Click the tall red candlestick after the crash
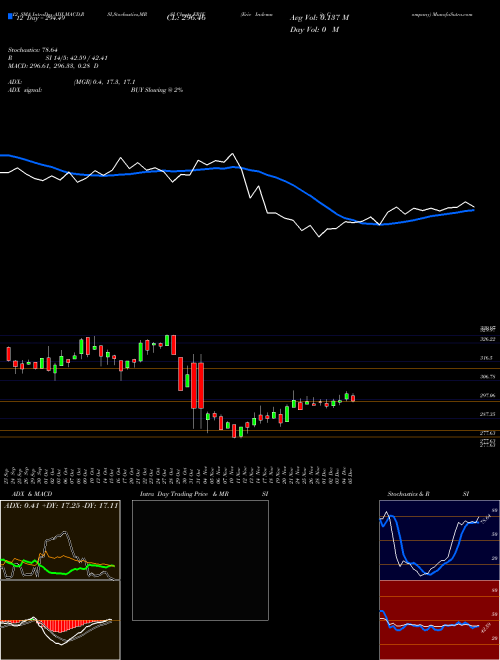Screen dimensions: 500x660 point(201,386)
